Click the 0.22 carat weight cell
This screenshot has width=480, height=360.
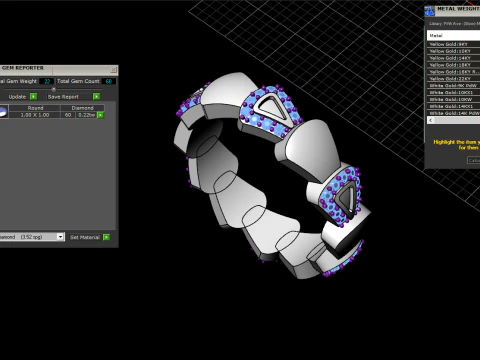tap(86, 115)
